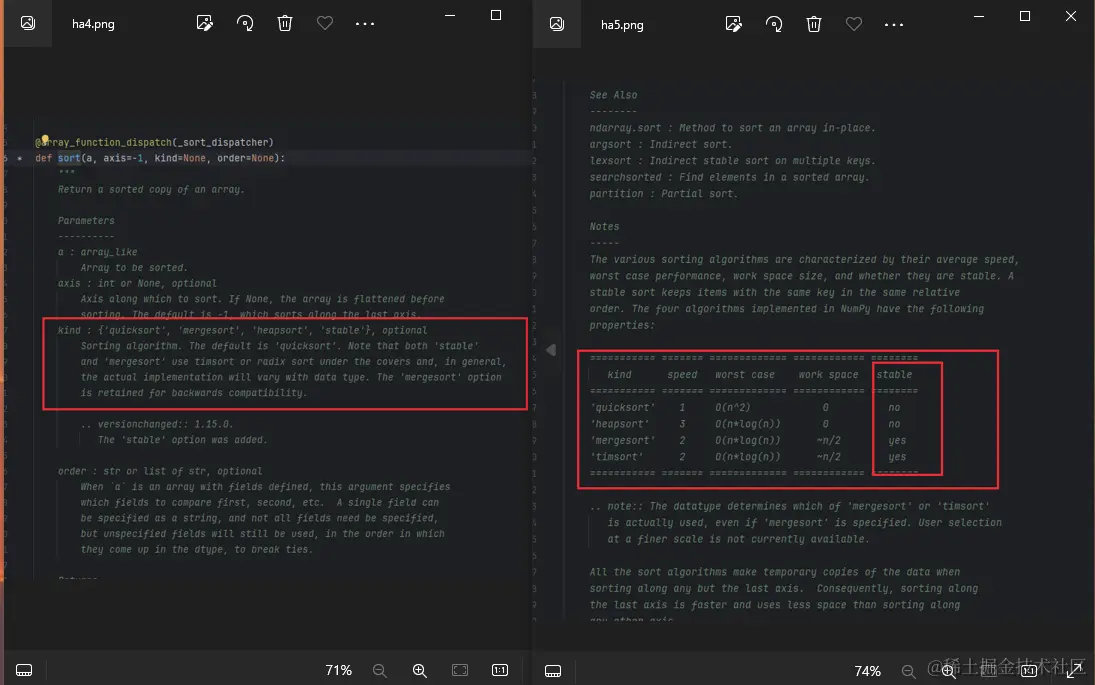Favorite the ha5.png image with the heart
This screenshot has height=685, width=1095.
853,24
